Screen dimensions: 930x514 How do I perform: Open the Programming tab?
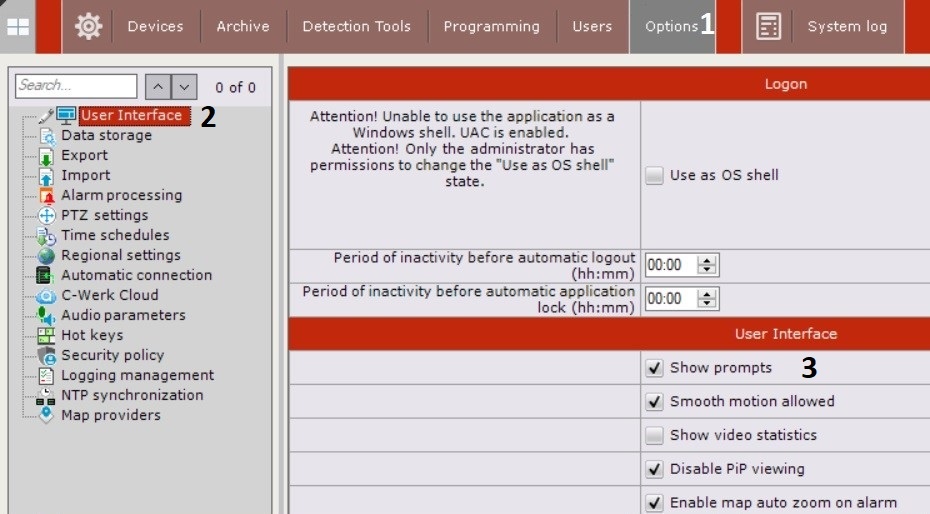492,27
